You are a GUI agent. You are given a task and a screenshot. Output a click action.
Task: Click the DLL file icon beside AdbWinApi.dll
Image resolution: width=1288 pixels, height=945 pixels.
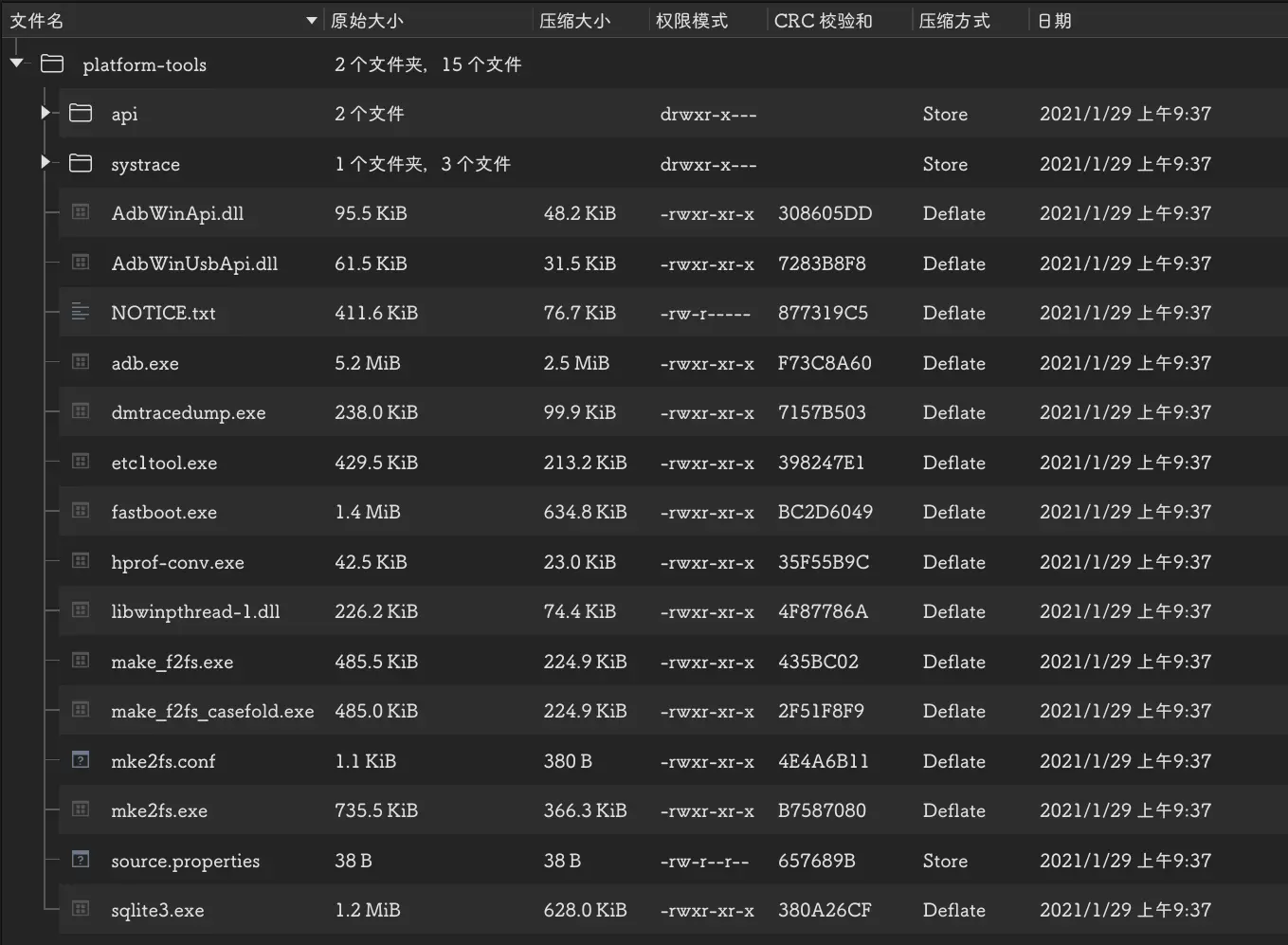click(80, 211)
